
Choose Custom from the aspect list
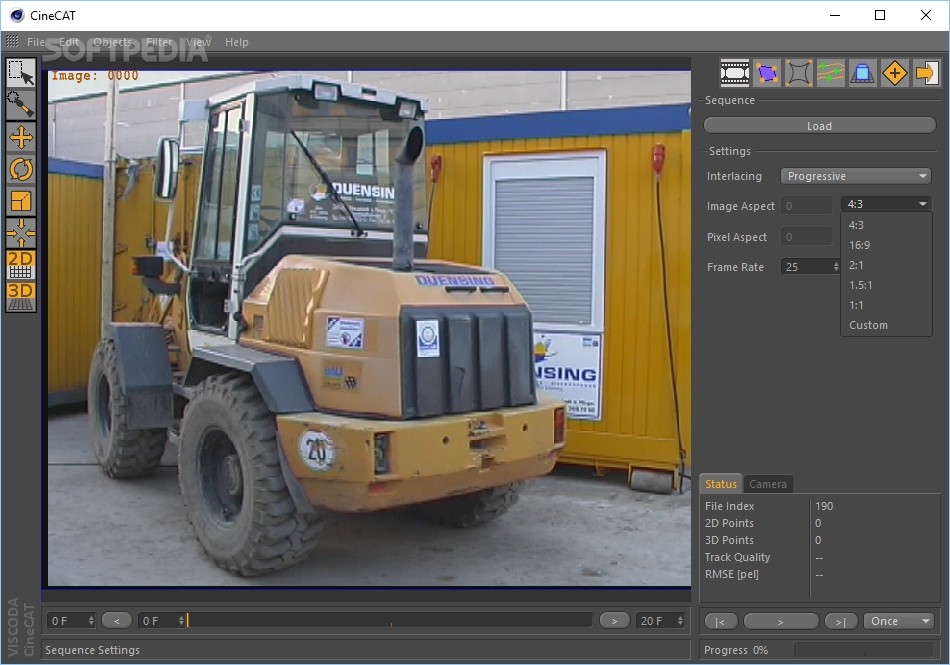coord(886,325)
